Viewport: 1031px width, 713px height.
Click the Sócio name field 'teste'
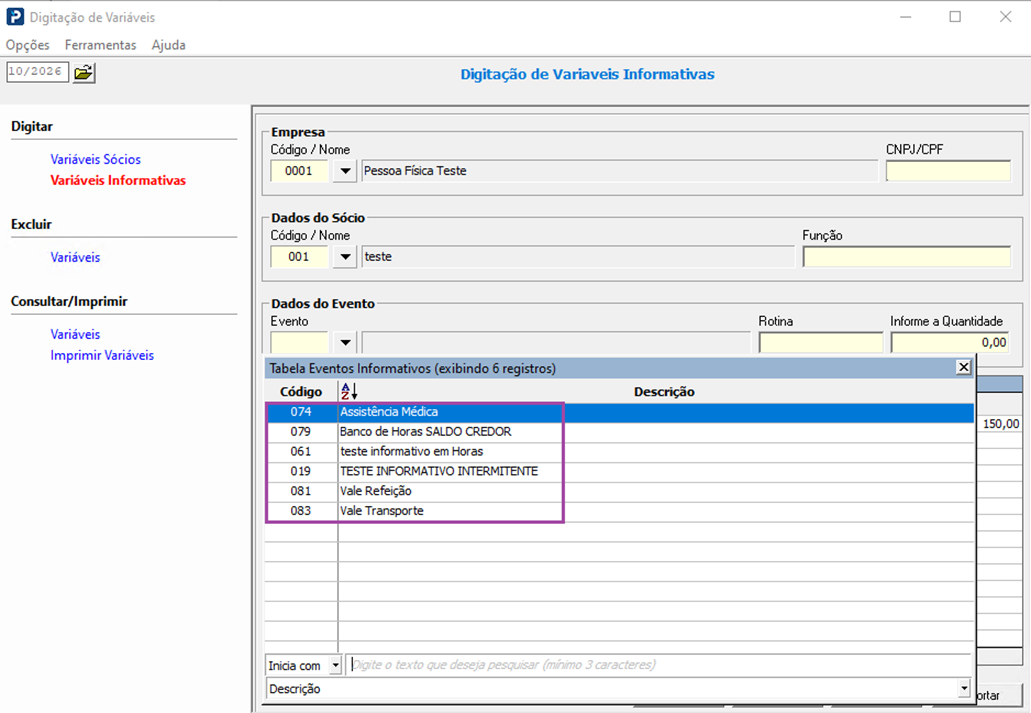[578, 257]
